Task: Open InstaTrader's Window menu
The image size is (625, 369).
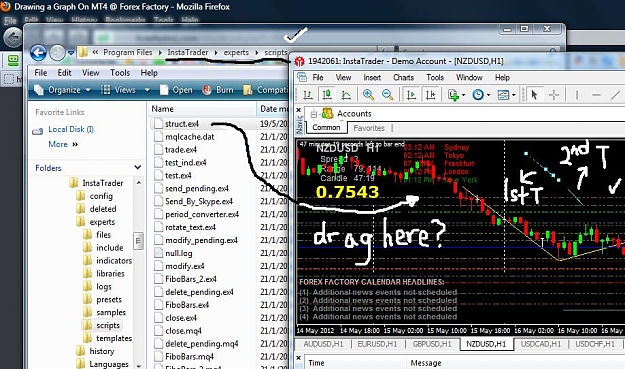Action: pos(469,77)
